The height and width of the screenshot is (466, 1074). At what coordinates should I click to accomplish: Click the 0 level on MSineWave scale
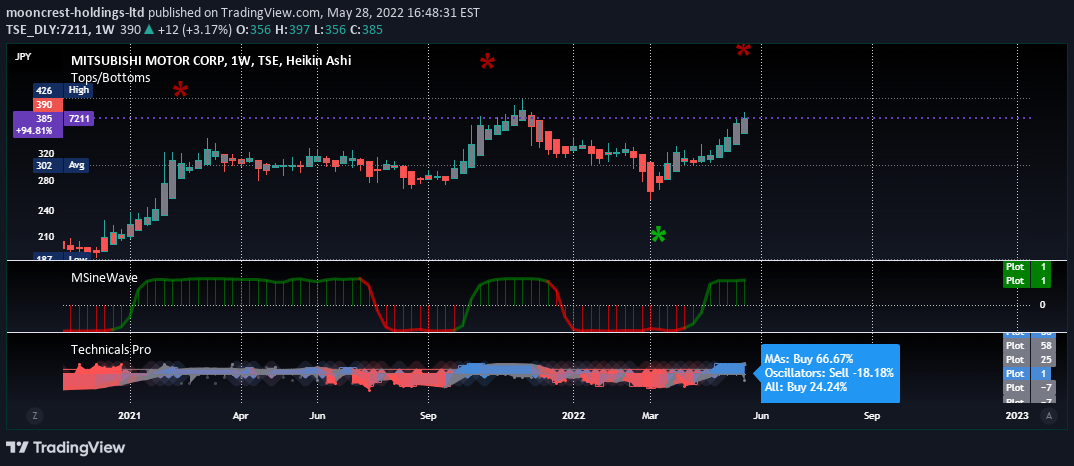pos(1042,304)
